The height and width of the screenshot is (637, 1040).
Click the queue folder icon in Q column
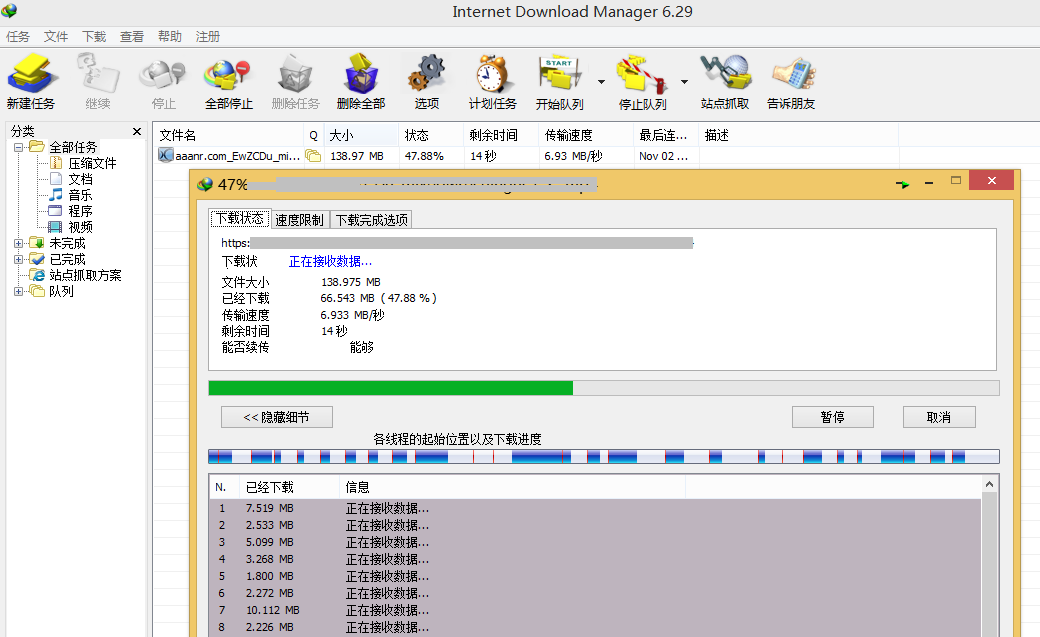[x=313, y=156]
